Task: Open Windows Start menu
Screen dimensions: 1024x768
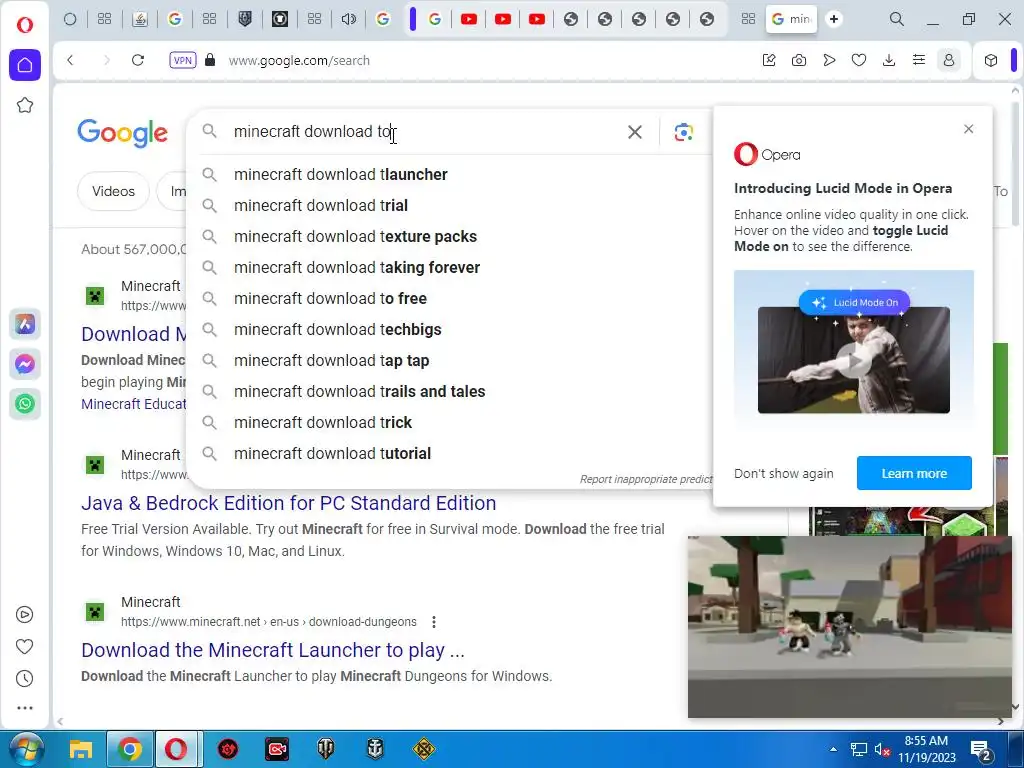Action: click(x=26, y=749)
